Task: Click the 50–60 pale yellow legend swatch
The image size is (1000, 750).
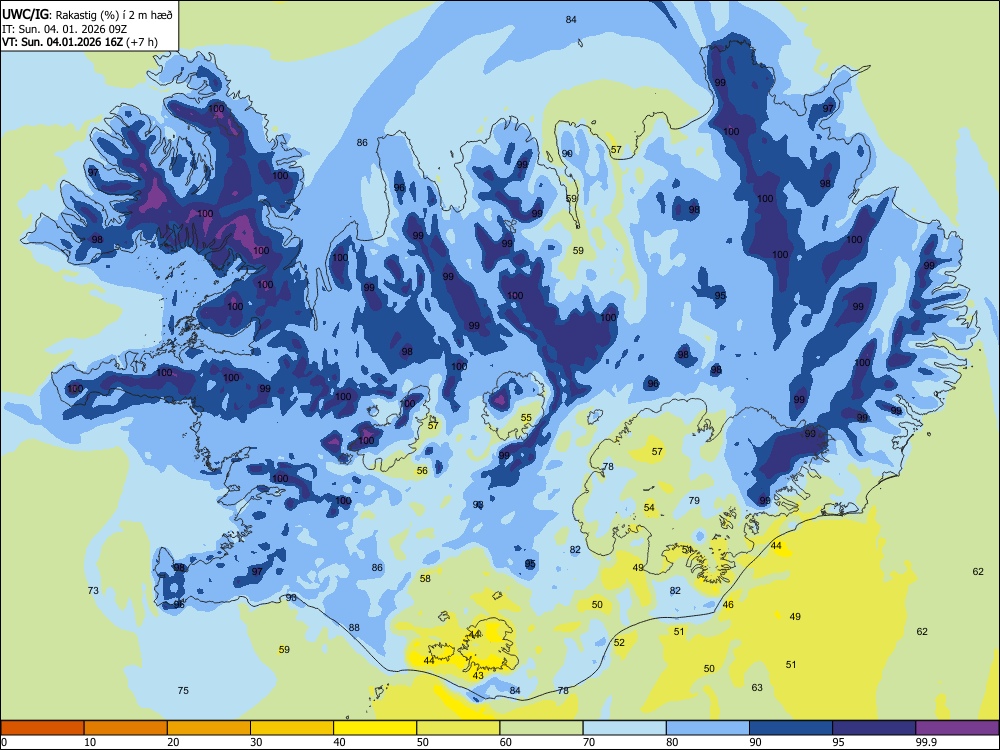Action: click(x=459, y=728)
